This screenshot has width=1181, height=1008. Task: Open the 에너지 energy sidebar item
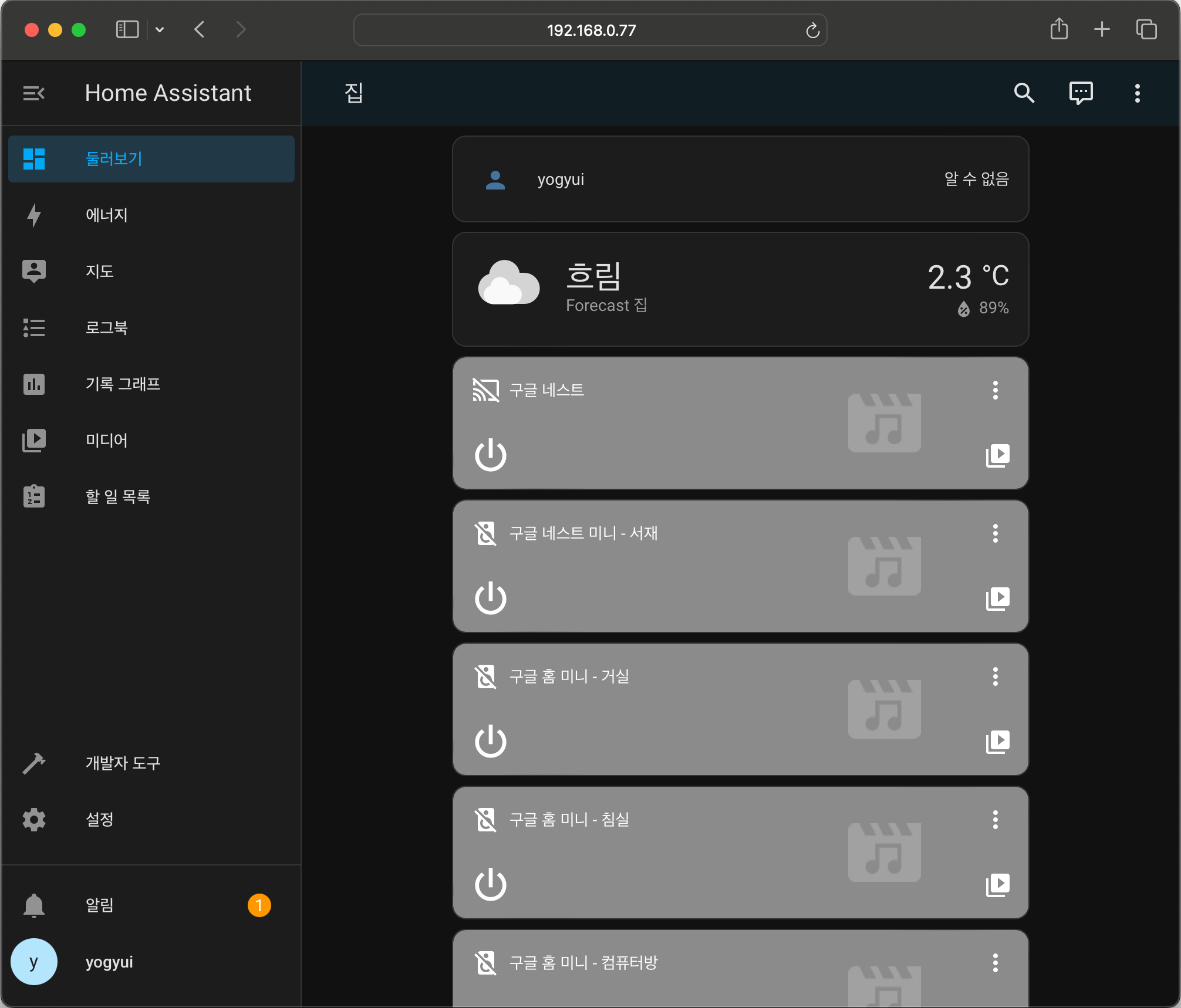(x=106, y=215)
